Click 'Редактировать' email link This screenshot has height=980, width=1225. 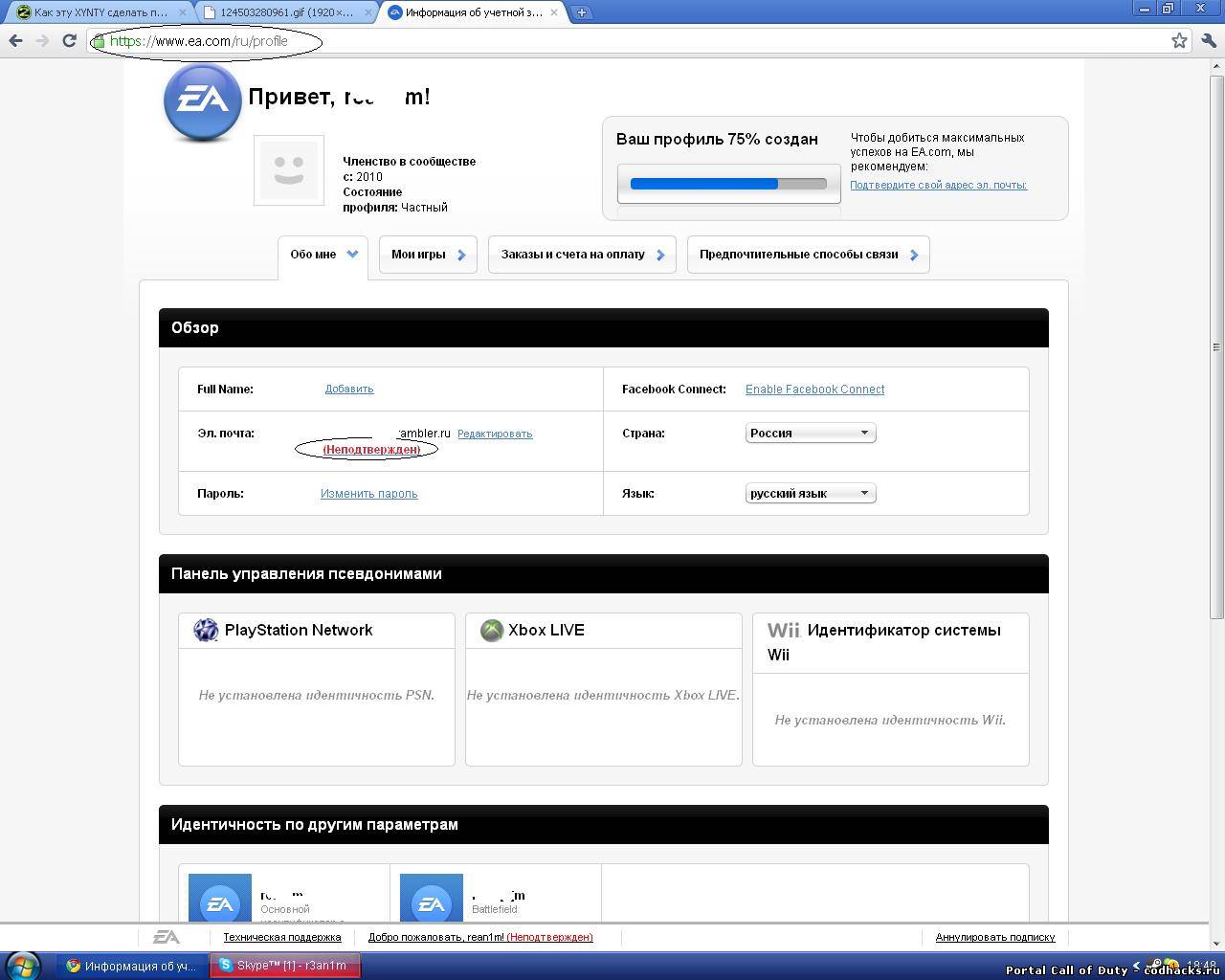coord(495,434)
